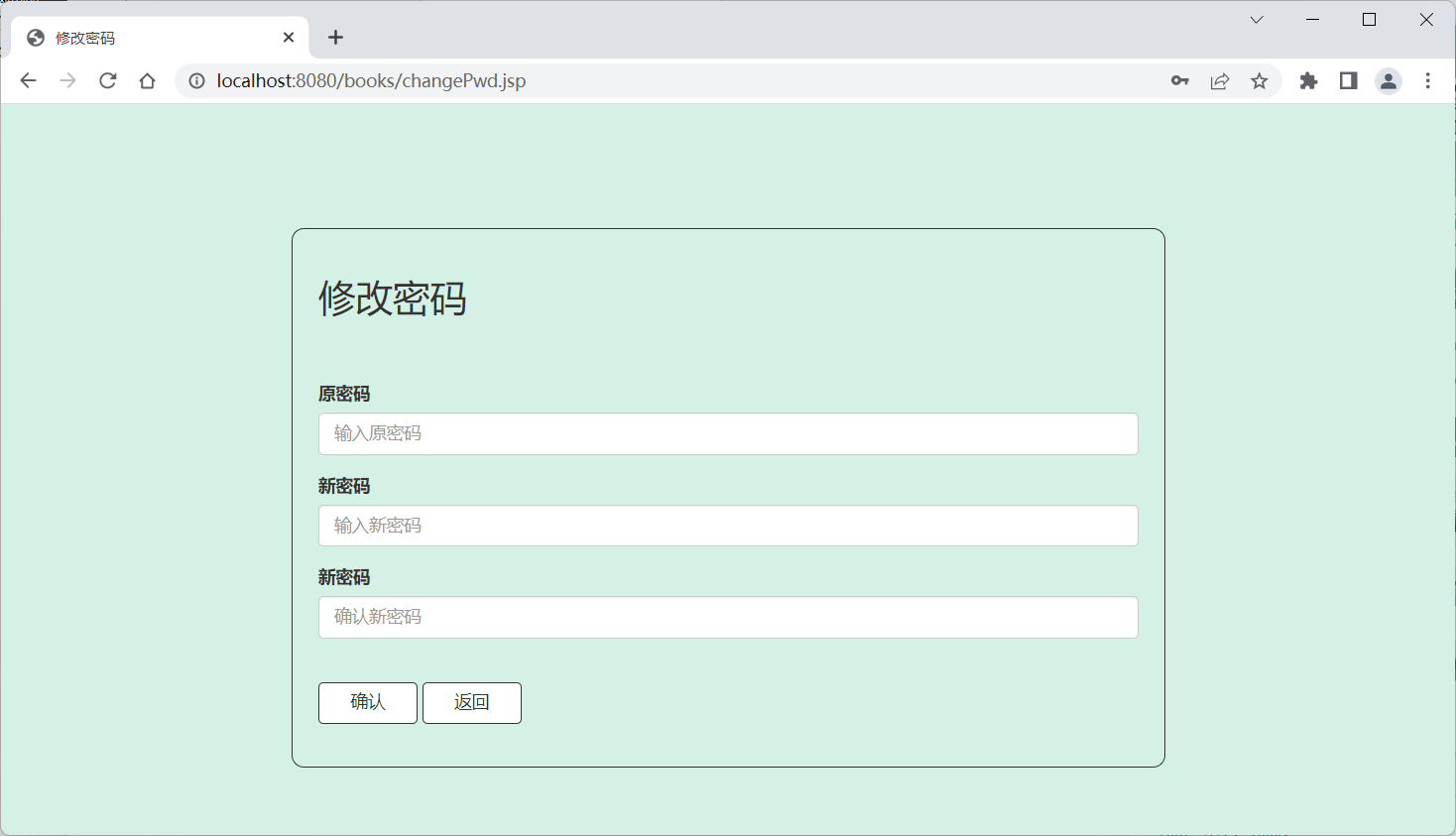This screenshot has height=836, width=1456.
Task: Reload the changePwd.jsp page
Action: tap(108, 81)
